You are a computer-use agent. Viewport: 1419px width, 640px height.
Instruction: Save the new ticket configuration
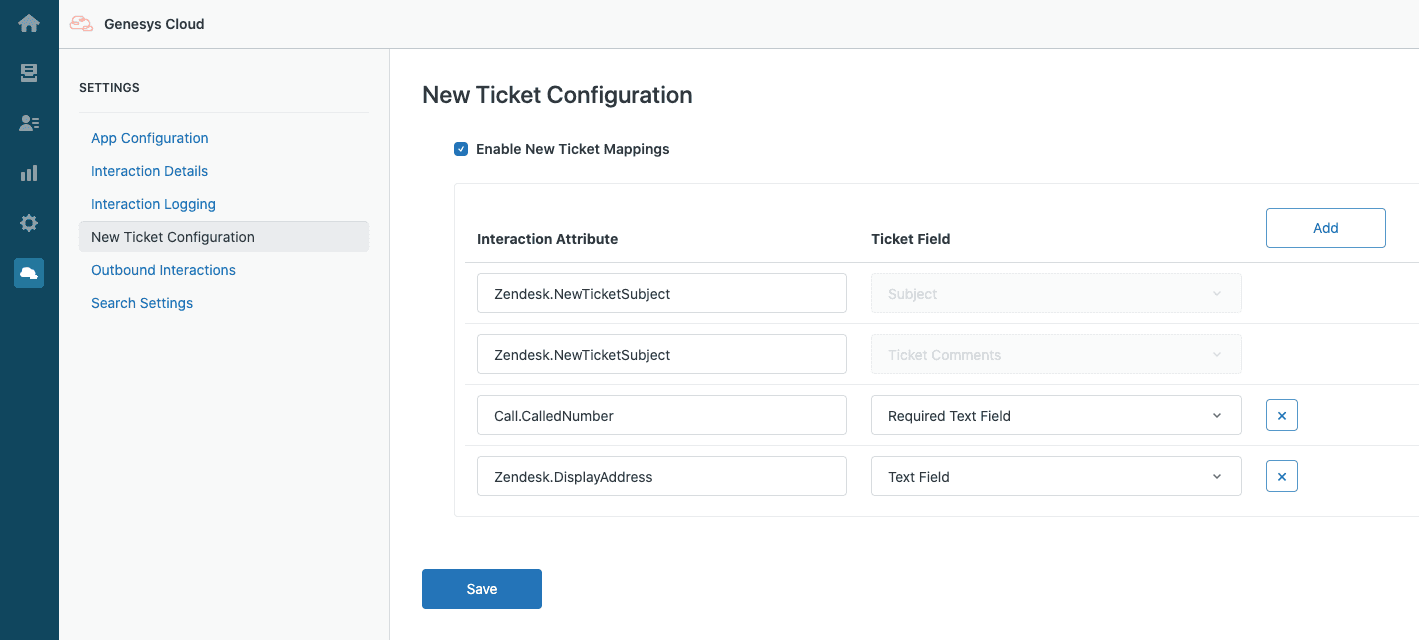(x=481, y=588)
